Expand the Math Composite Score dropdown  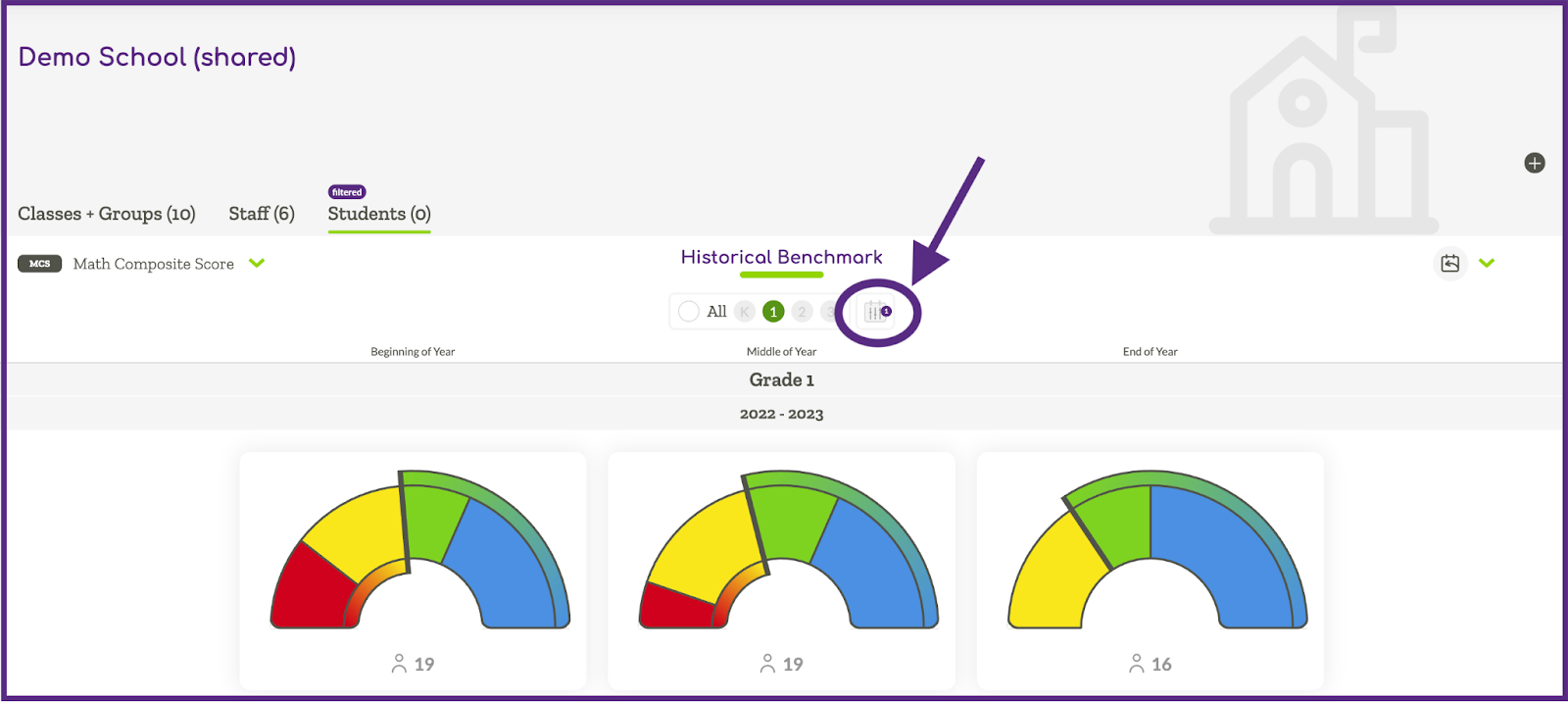[257, 263]
